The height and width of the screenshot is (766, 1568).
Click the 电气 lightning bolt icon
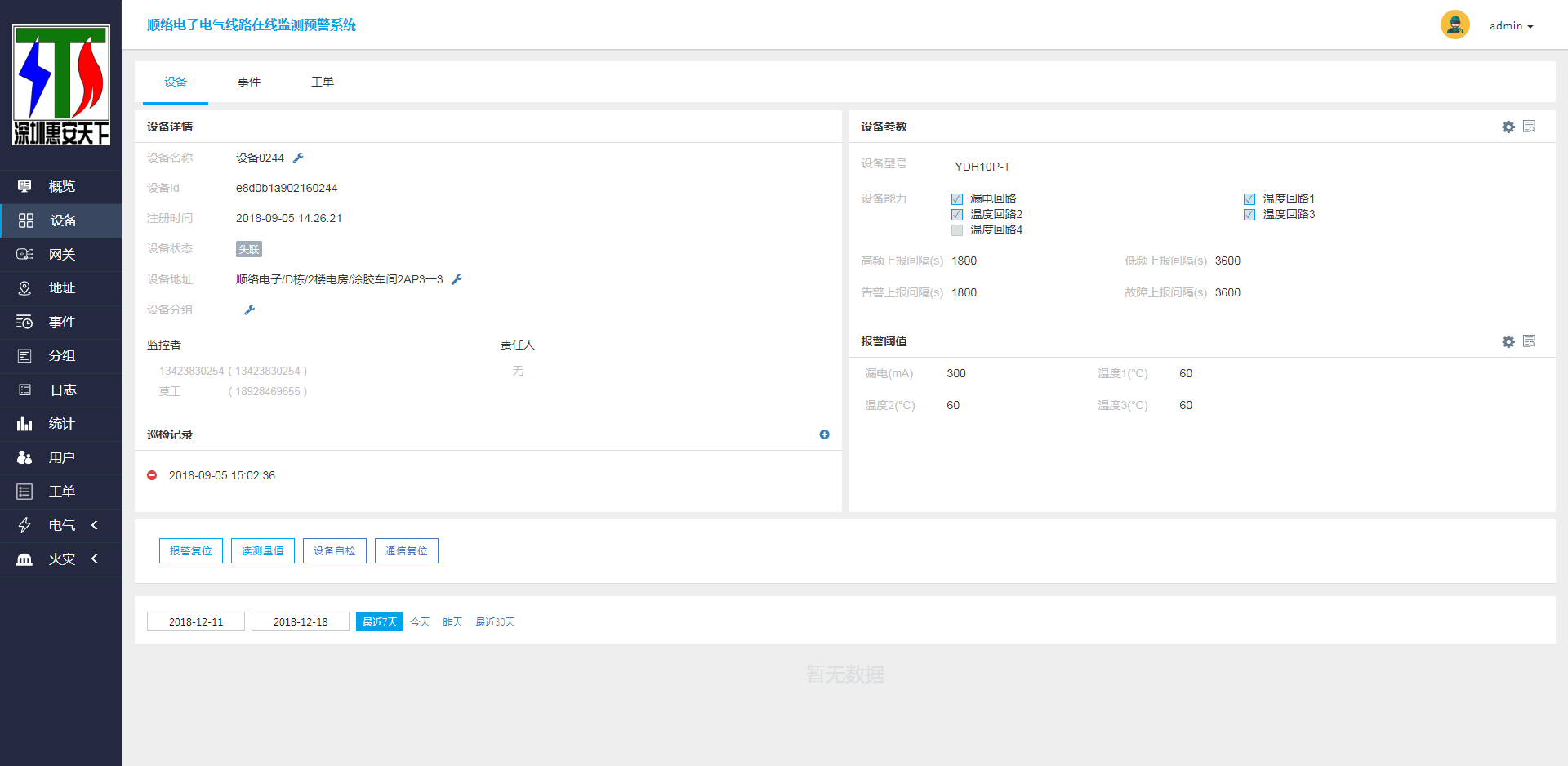24,525
